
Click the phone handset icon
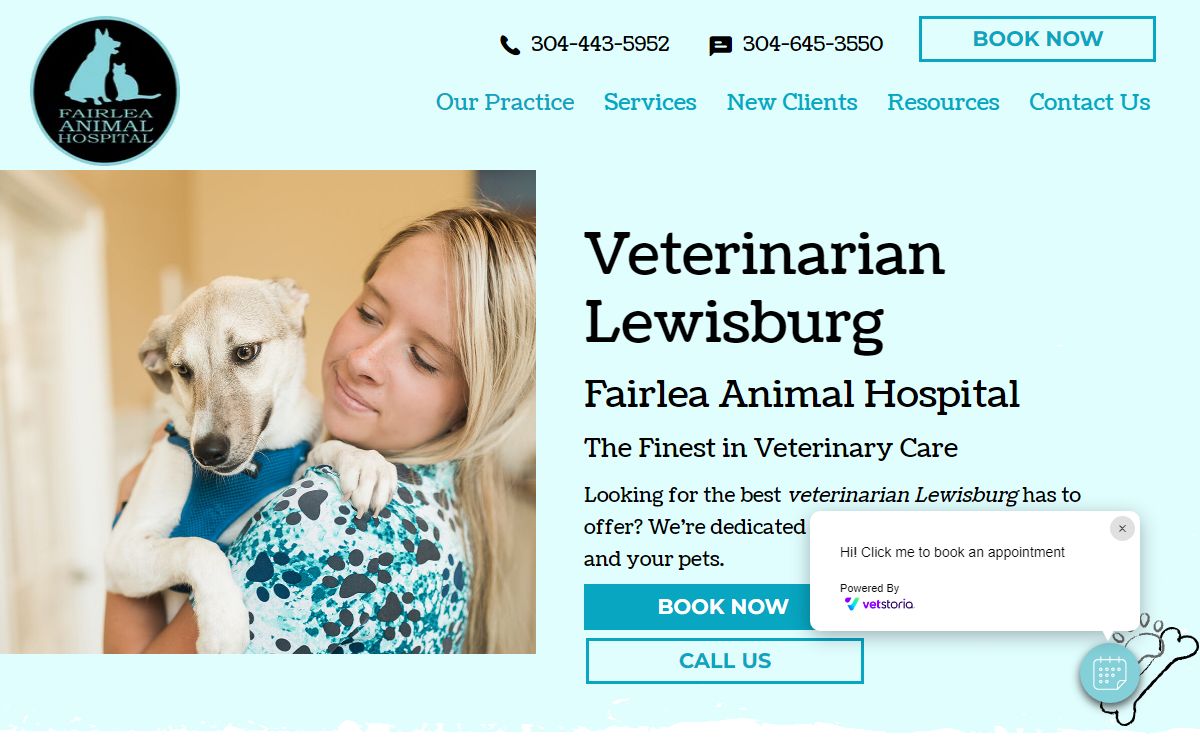pyautogui.click(x=510, y=45)
